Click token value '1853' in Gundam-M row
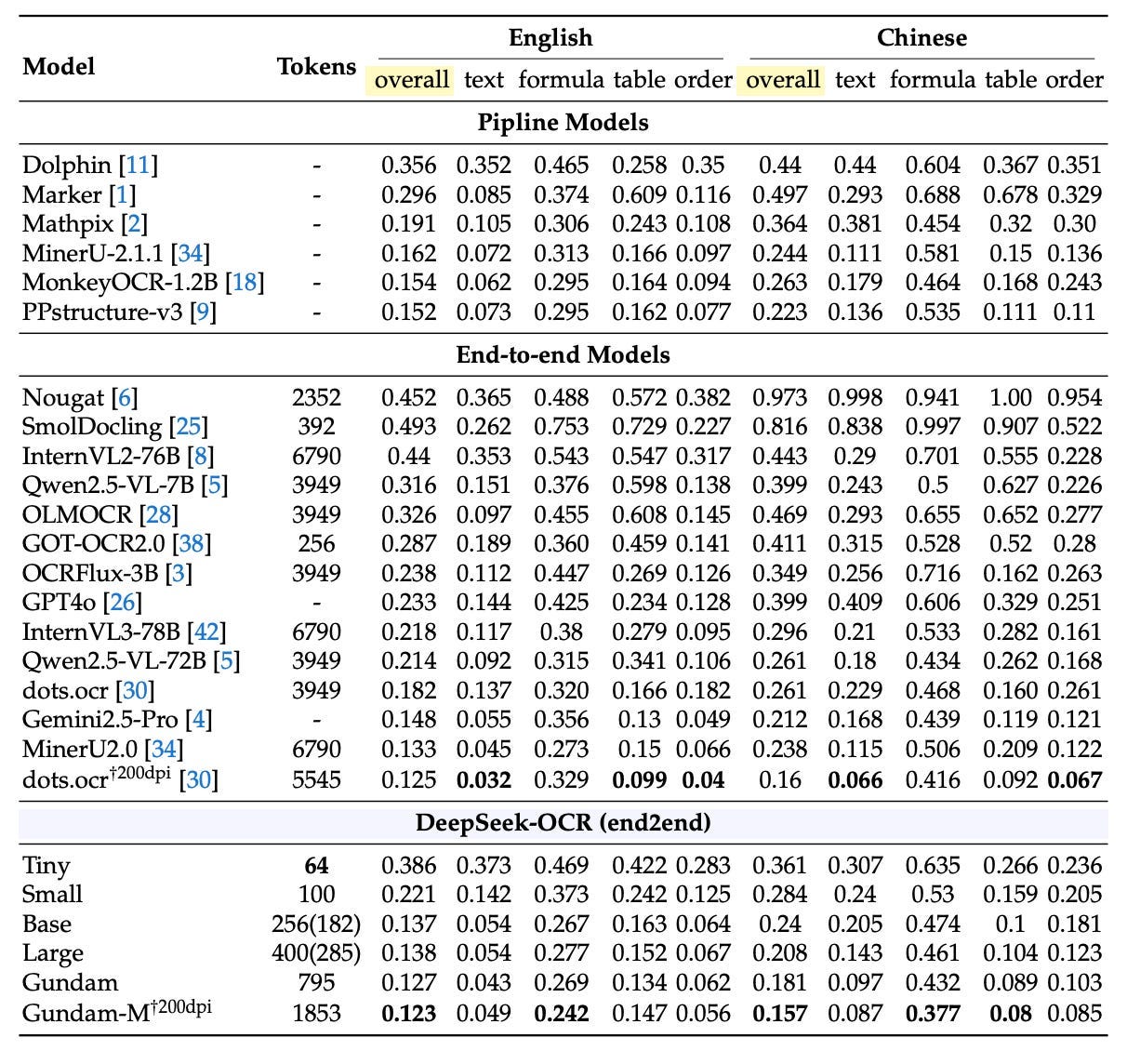Screen dimensions: 1127x1064 [x=316, y=1013]
